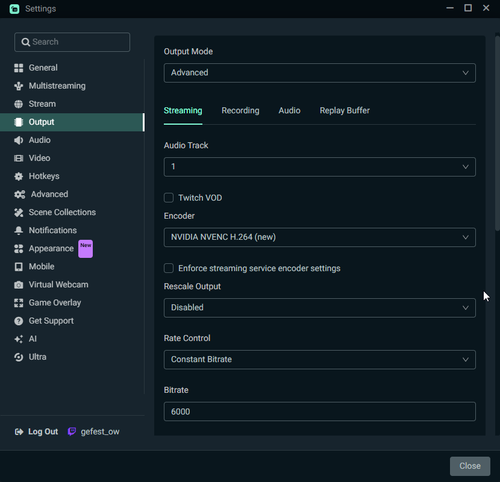Viewport: 500px width, 482px height.
Task: Click the Streamlabs logo in title bar
Action: click(x=14, y=9)
